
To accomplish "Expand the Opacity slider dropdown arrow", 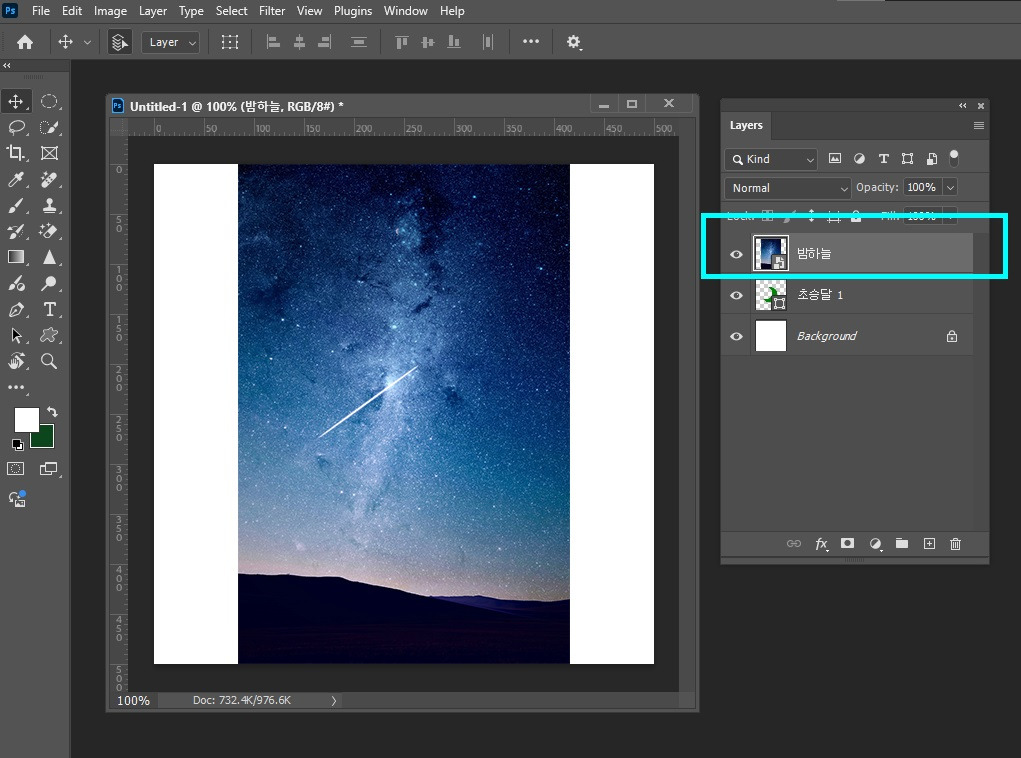I will point(951,188).
